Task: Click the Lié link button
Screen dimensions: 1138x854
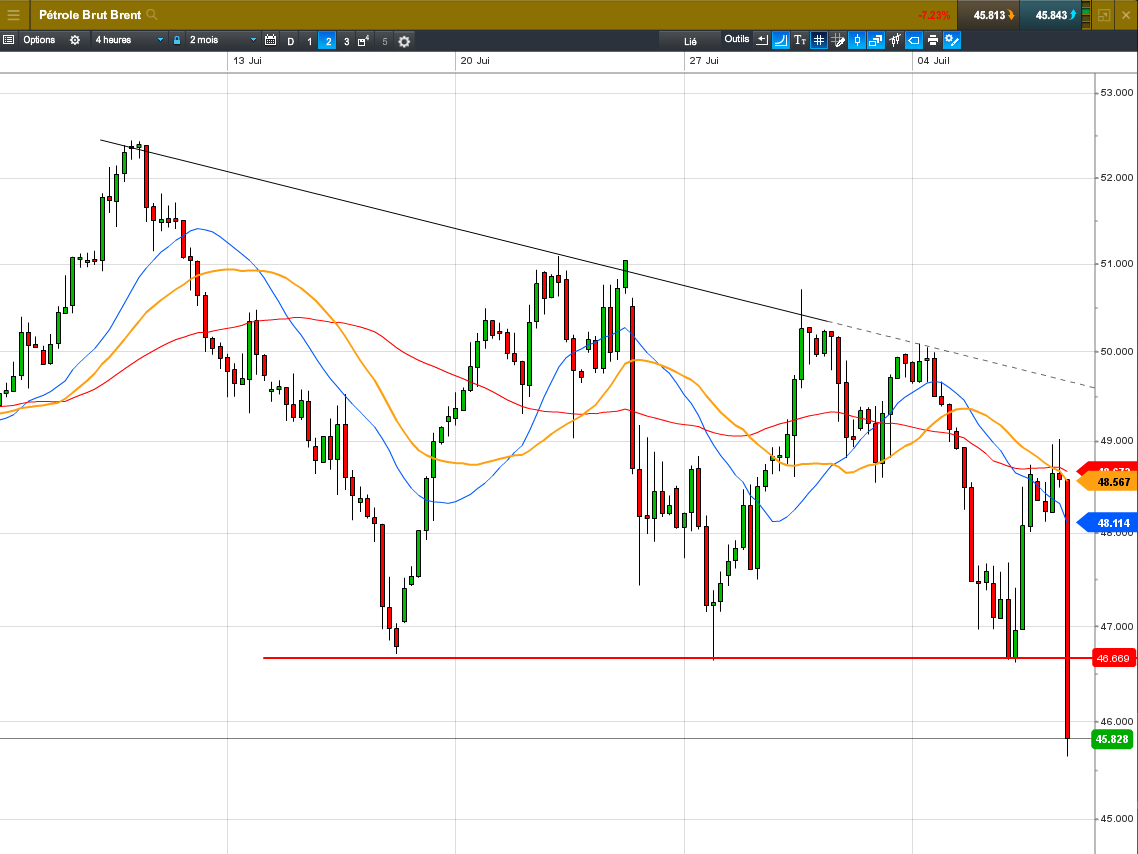Action: point(690,41)
